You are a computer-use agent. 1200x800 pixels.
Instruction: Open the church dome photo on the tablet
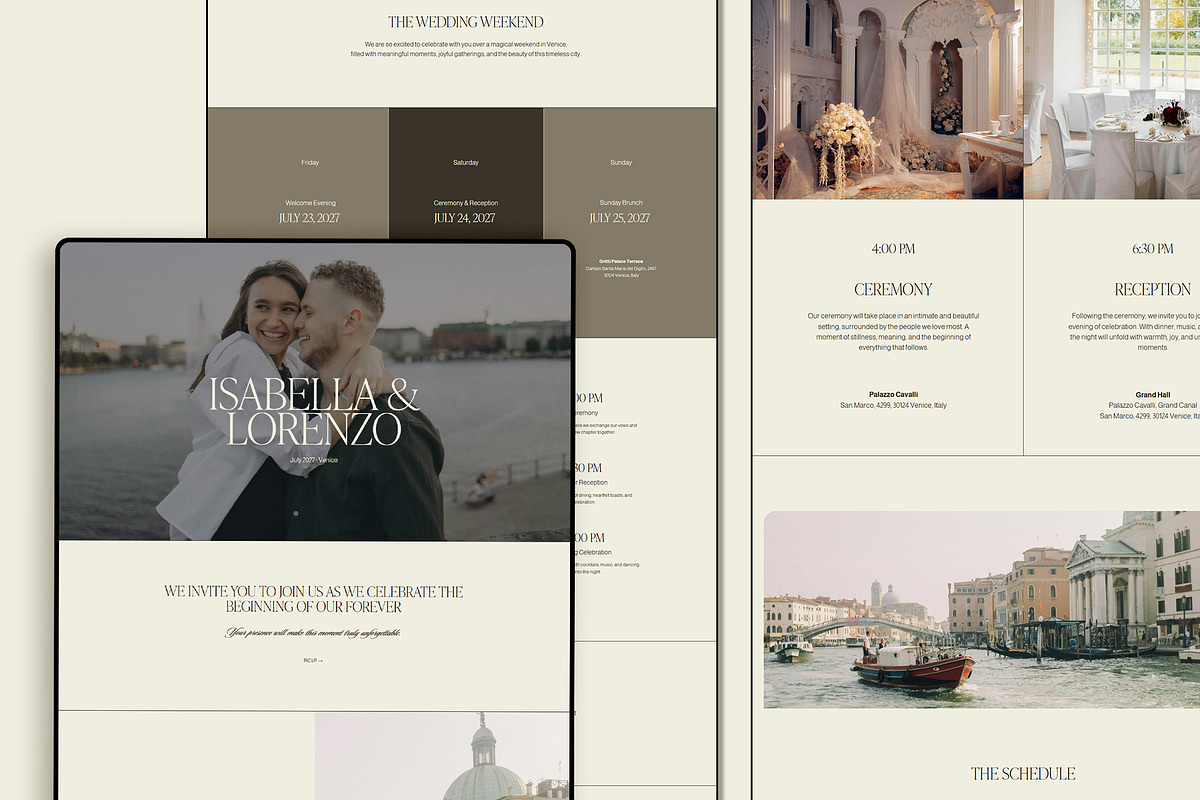(x=443, y=756)
